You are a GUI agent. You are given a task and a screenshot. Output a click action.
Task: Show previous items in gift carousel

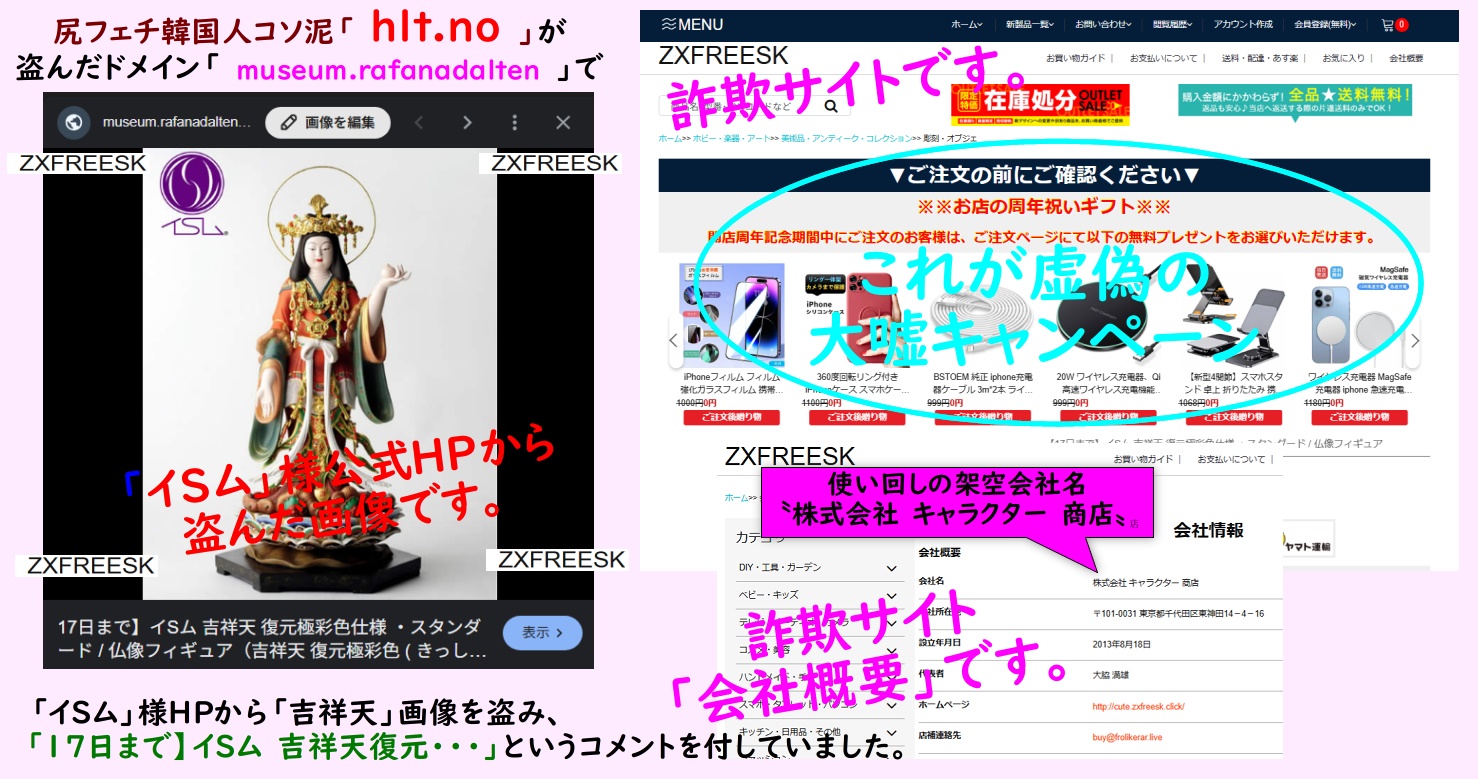coord(673,340)
